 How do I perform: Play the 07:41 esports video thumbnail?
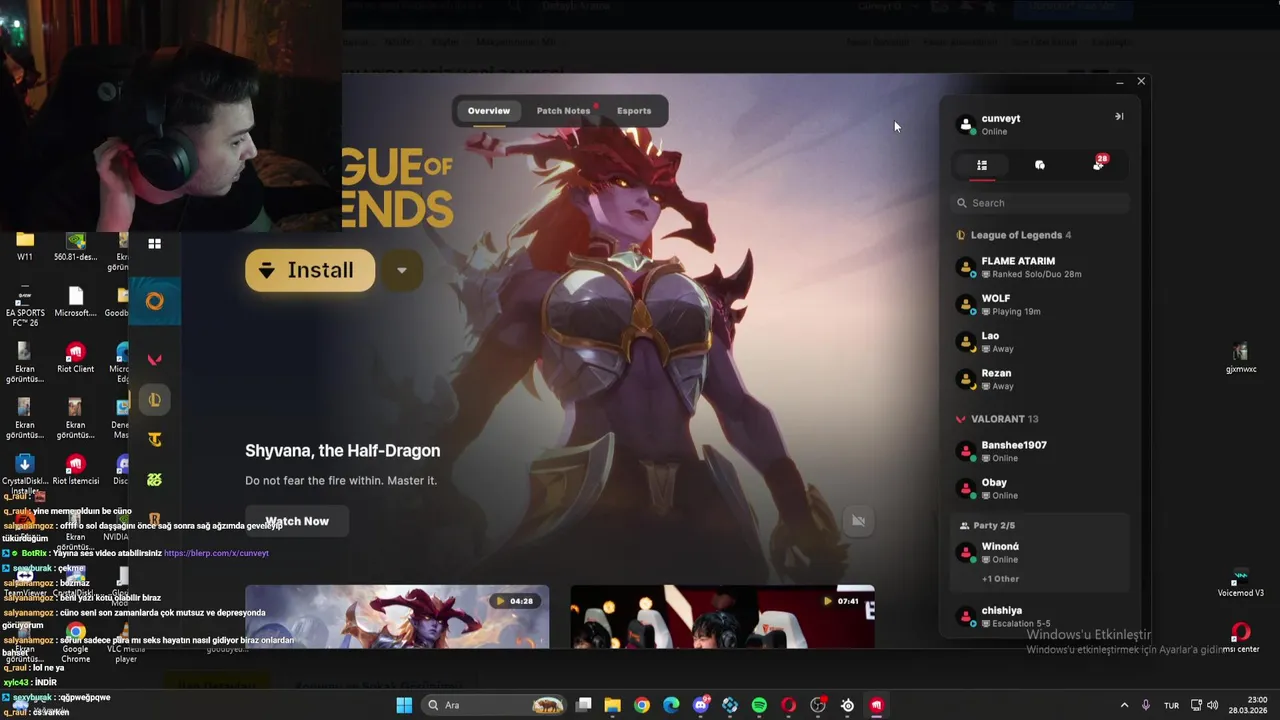coord(722,617)
